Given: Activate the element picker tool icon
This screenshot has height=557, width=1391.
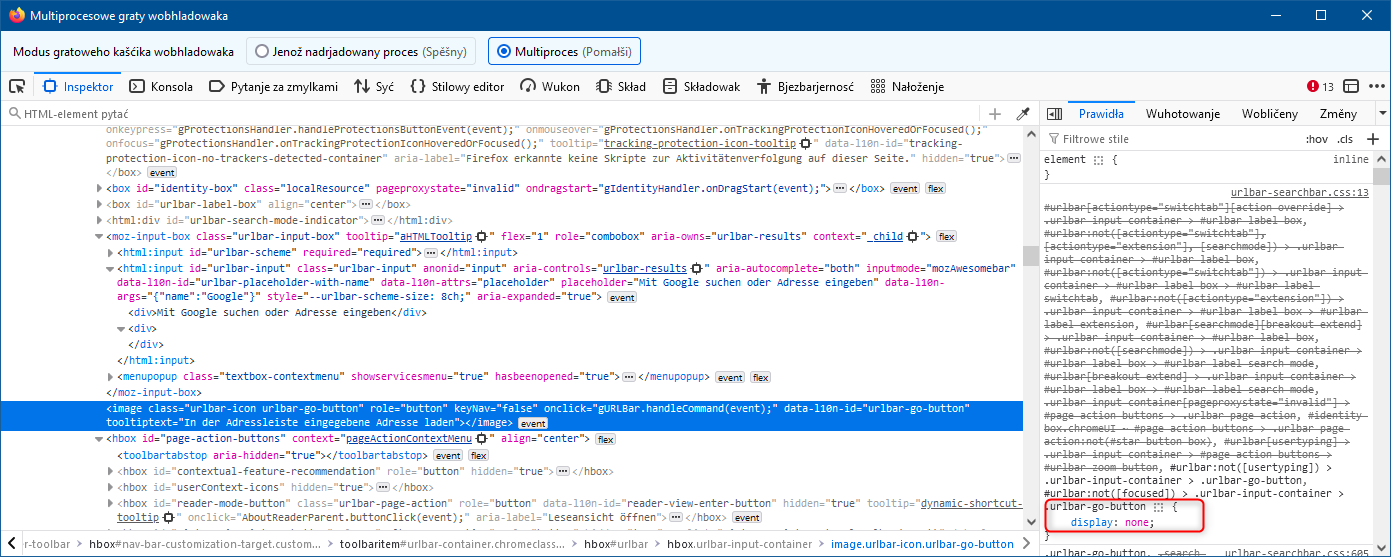Looking at the screenshot, I should pos(17,87).
